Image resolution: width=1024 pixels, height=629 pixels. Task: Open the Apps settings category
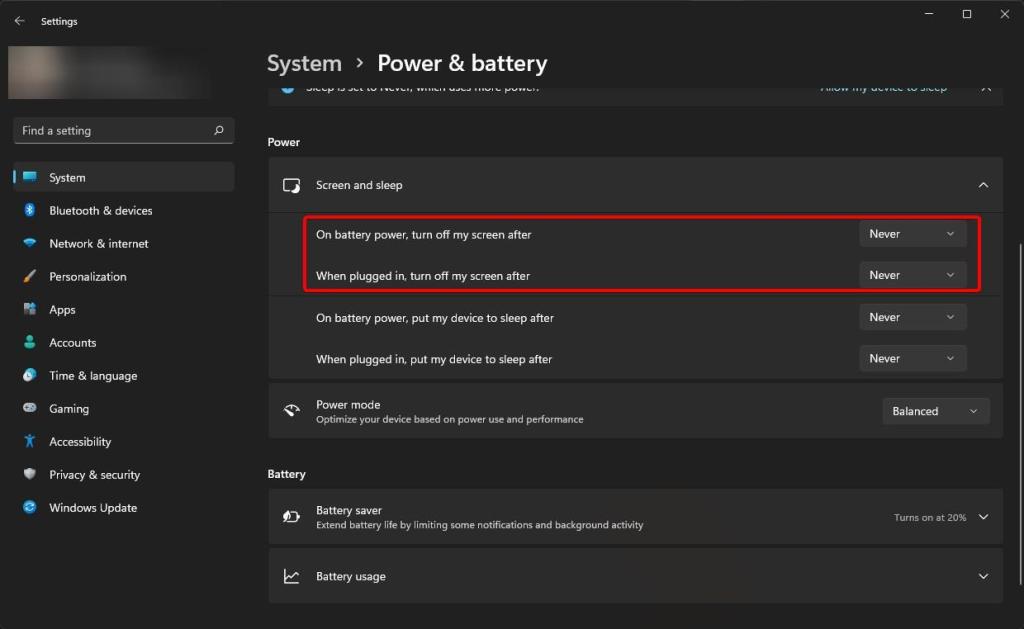pyautogui.click(x=123, y=309)
